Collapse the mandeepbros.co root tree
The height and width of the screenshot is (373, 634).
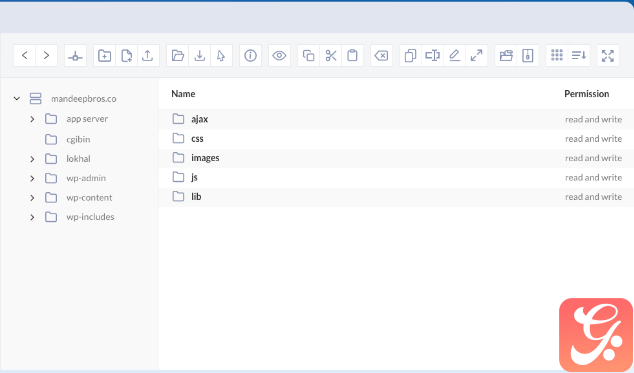pos(17,98)
